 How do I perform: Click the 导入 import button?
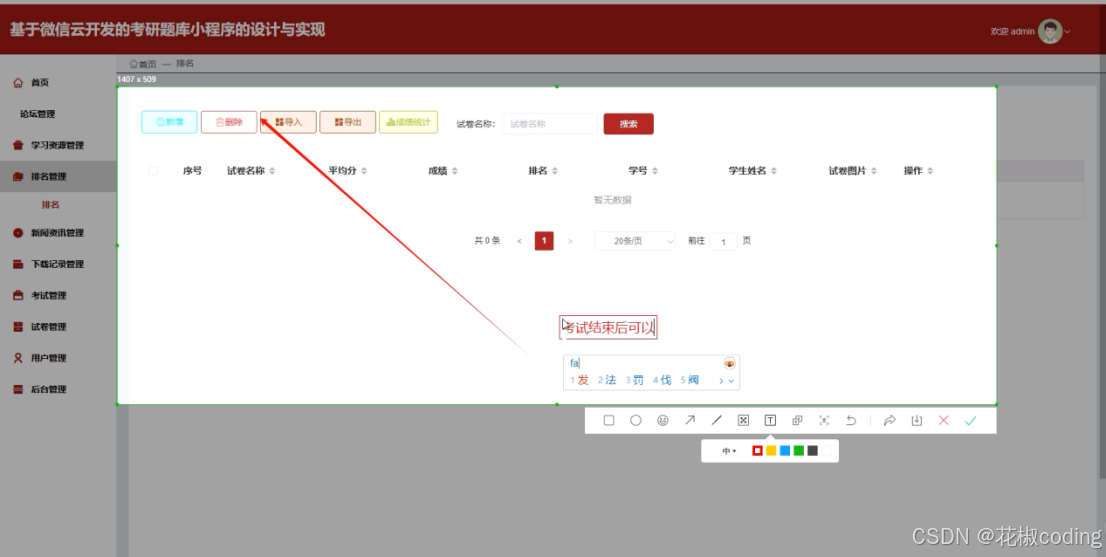[288, 122]
